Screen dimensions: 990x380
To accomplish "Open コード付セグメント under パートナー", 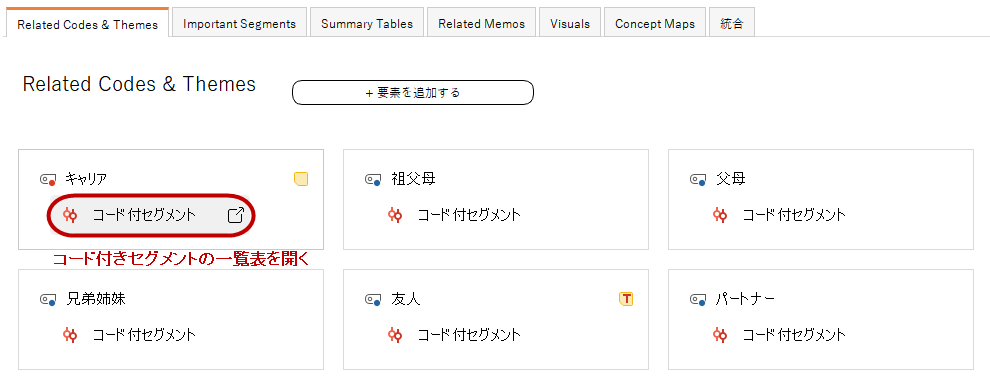I will pyautogui.click(x=794, y=335).
